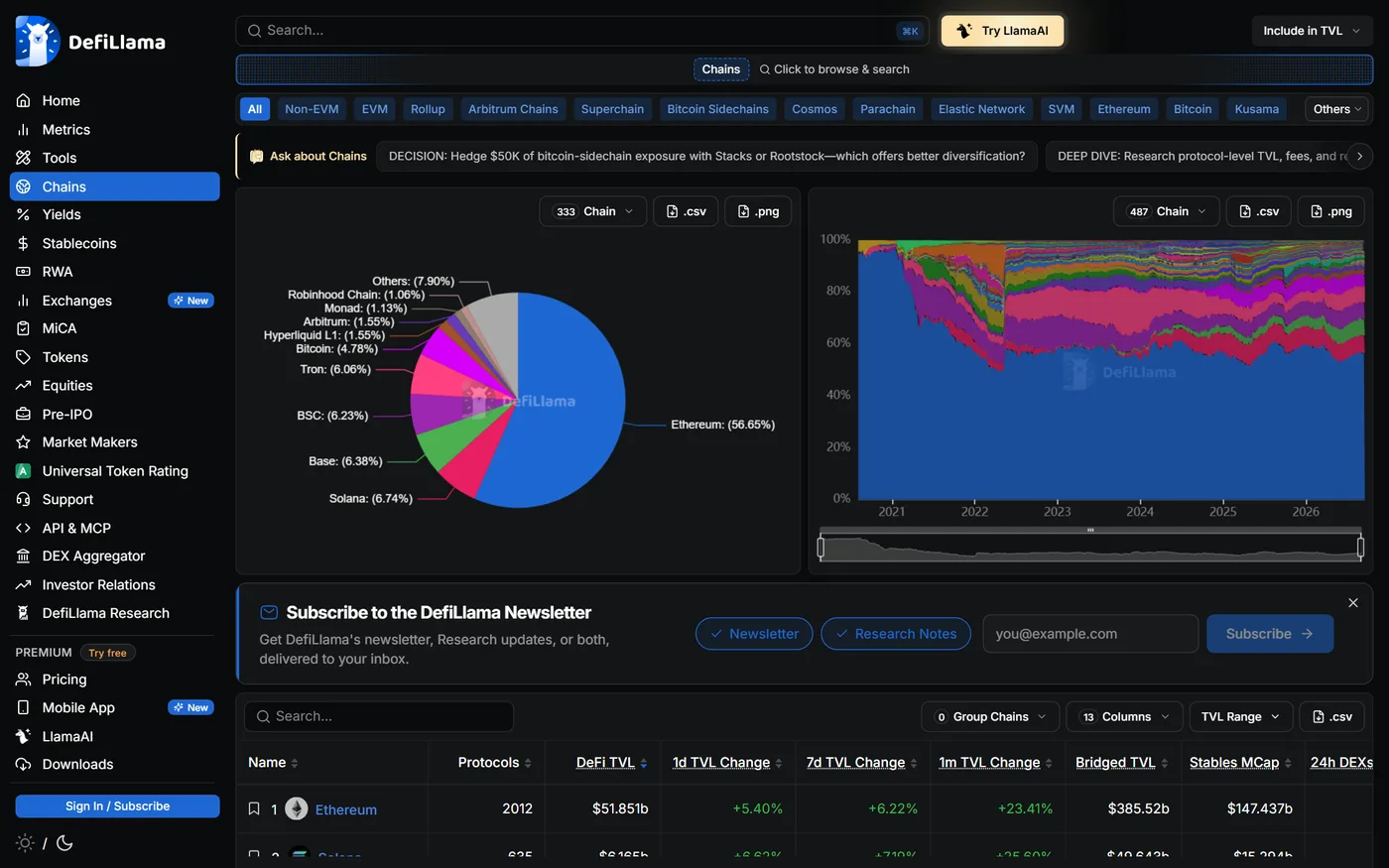Open the Pricing sidebar item
This screenshot has width=1389, height=868.
pos(115,680)
